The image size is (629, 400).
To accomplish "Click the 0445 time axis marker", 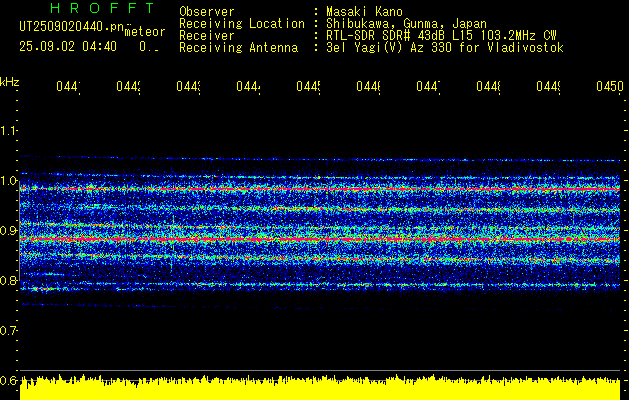I will [x=308, y=87].
